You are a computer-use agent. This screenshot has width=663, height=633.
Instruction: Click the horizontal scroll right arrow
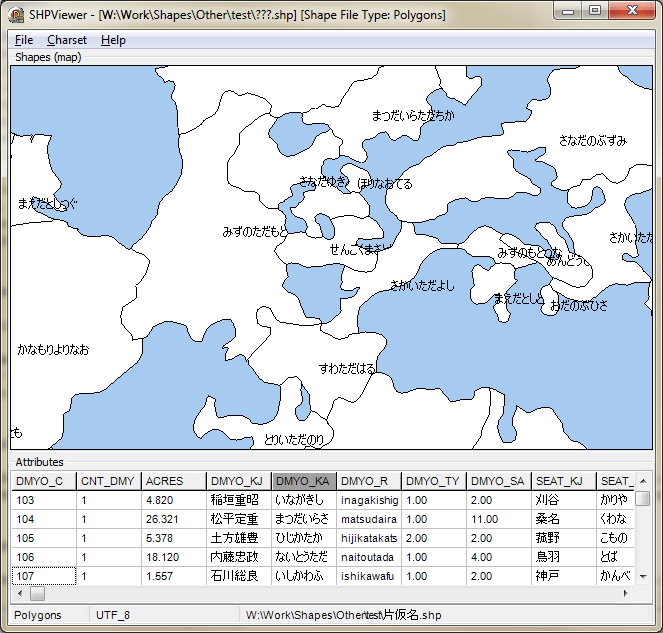click(626, 593)
